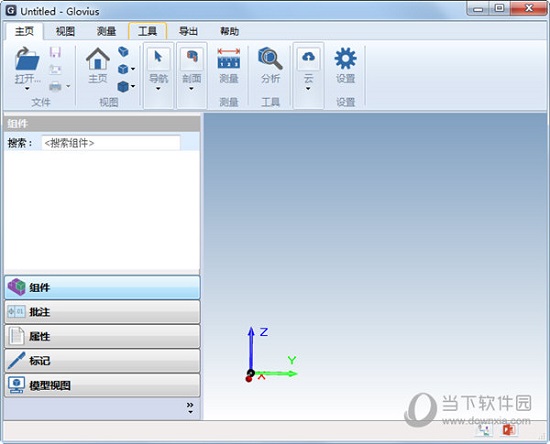Expand the middle cube view arrow
This screenshot has width=550, height=444.
tap(133, 69)
